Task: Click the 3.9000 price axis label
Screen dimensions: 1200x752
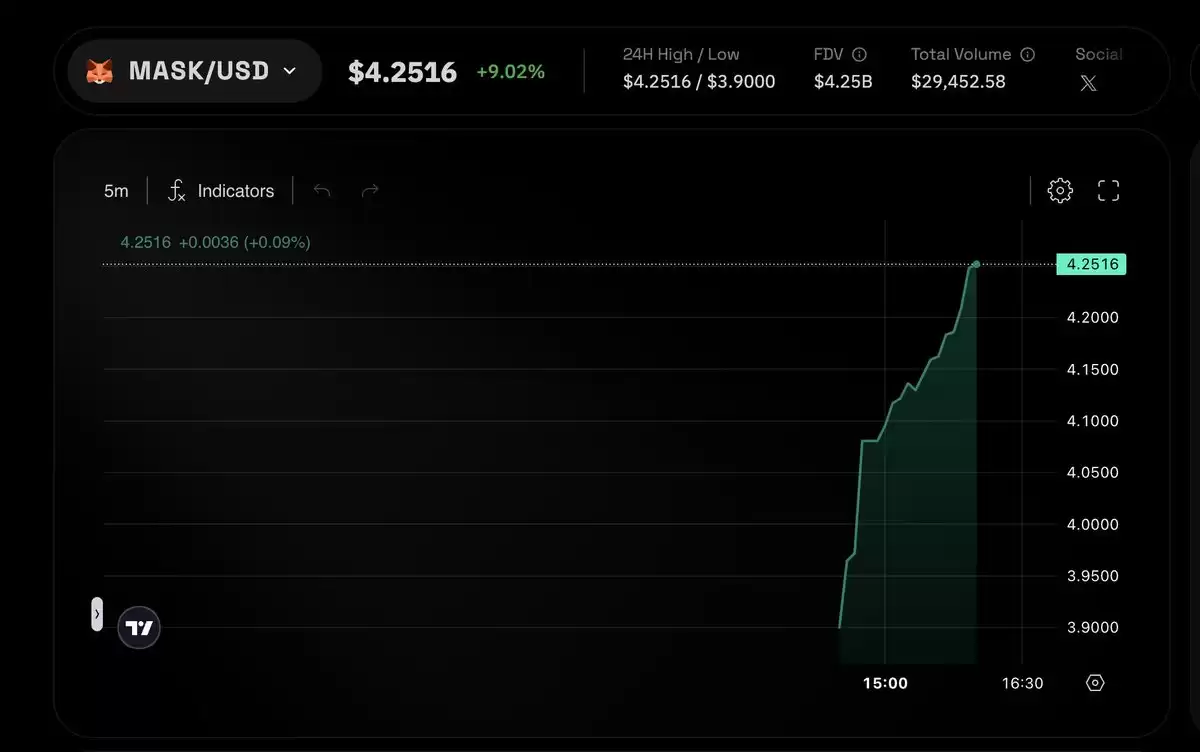Action: (1092, 628)
